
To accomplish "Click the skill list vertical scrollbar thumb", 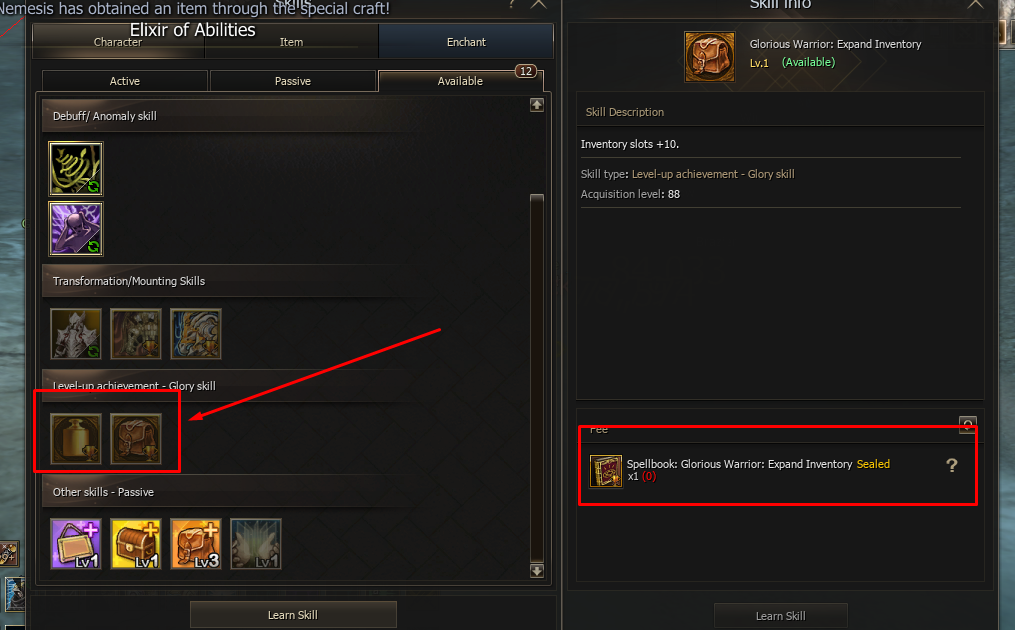I will pos(537,377).
